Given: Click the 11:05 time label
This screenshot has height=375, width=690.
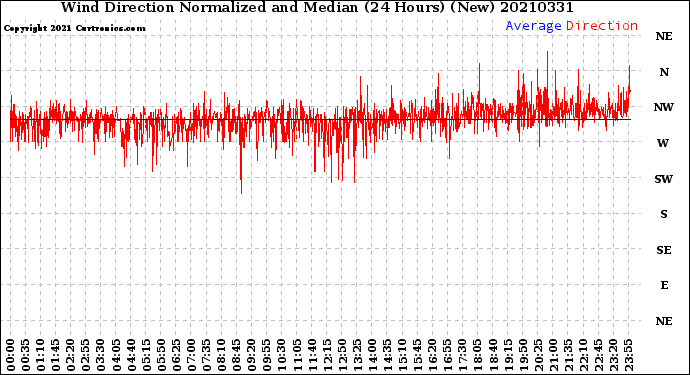Looking at the screenshot, I should click(297, 355).
